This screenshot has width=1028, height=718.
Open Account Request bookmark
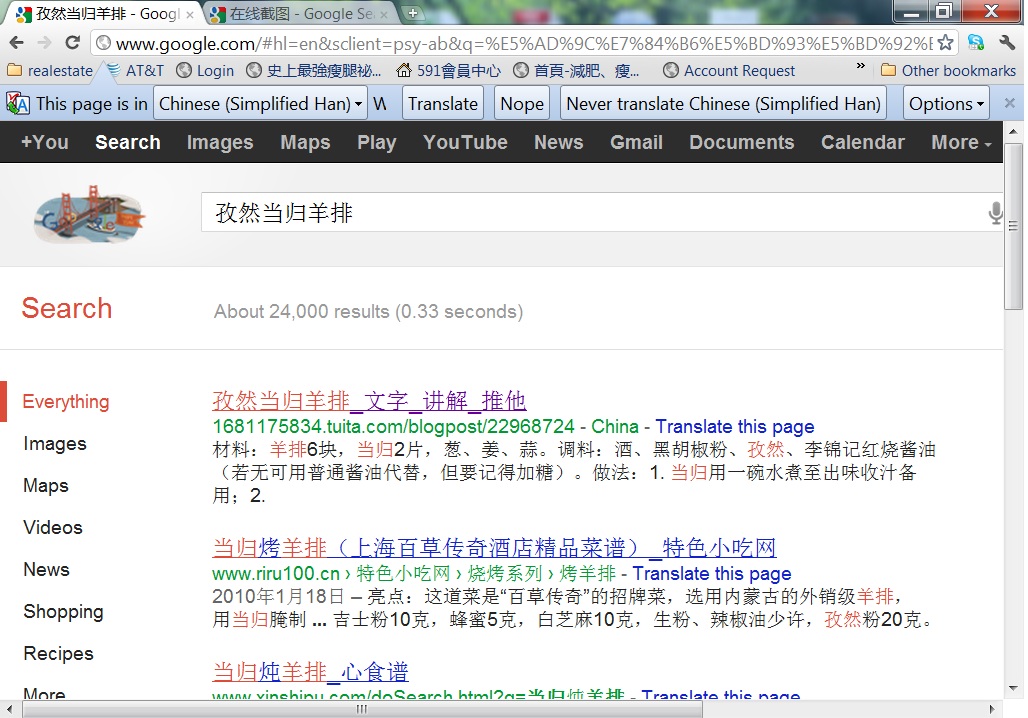(729, 70)
